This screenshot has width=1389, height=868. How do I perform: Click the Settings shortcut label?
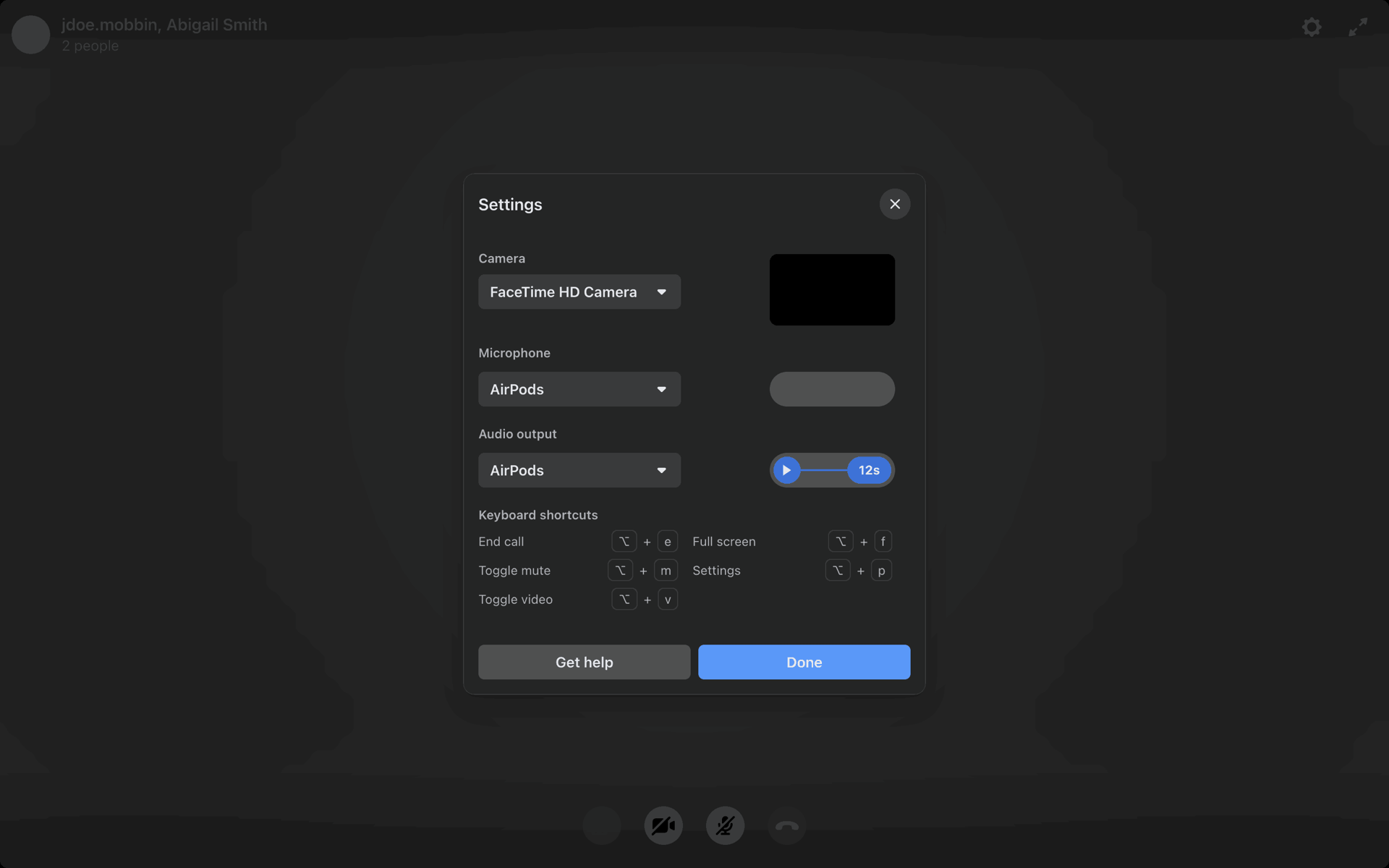pos(716,570)
